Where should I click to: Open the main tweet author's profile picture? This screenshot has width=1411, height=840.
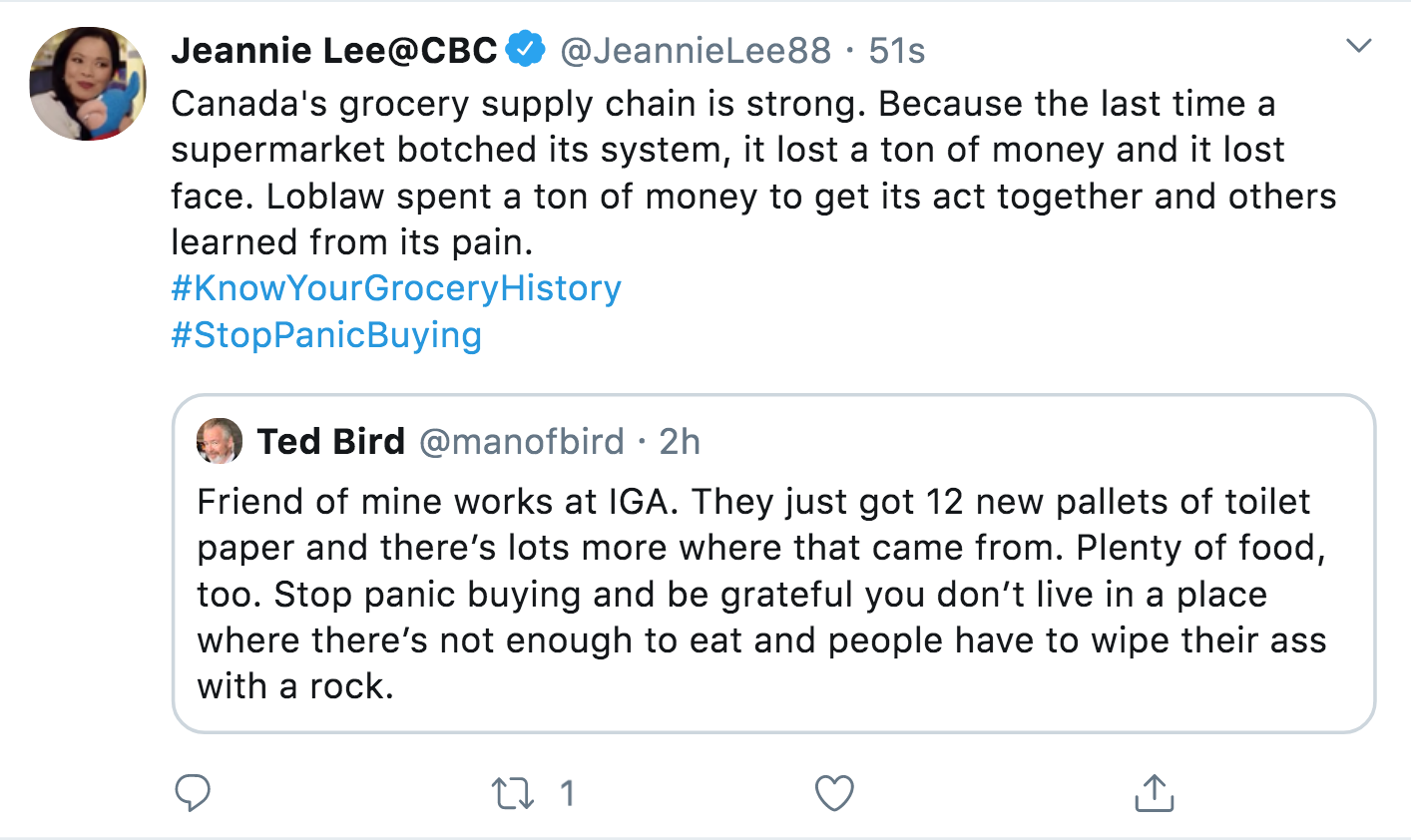point(88,84)
